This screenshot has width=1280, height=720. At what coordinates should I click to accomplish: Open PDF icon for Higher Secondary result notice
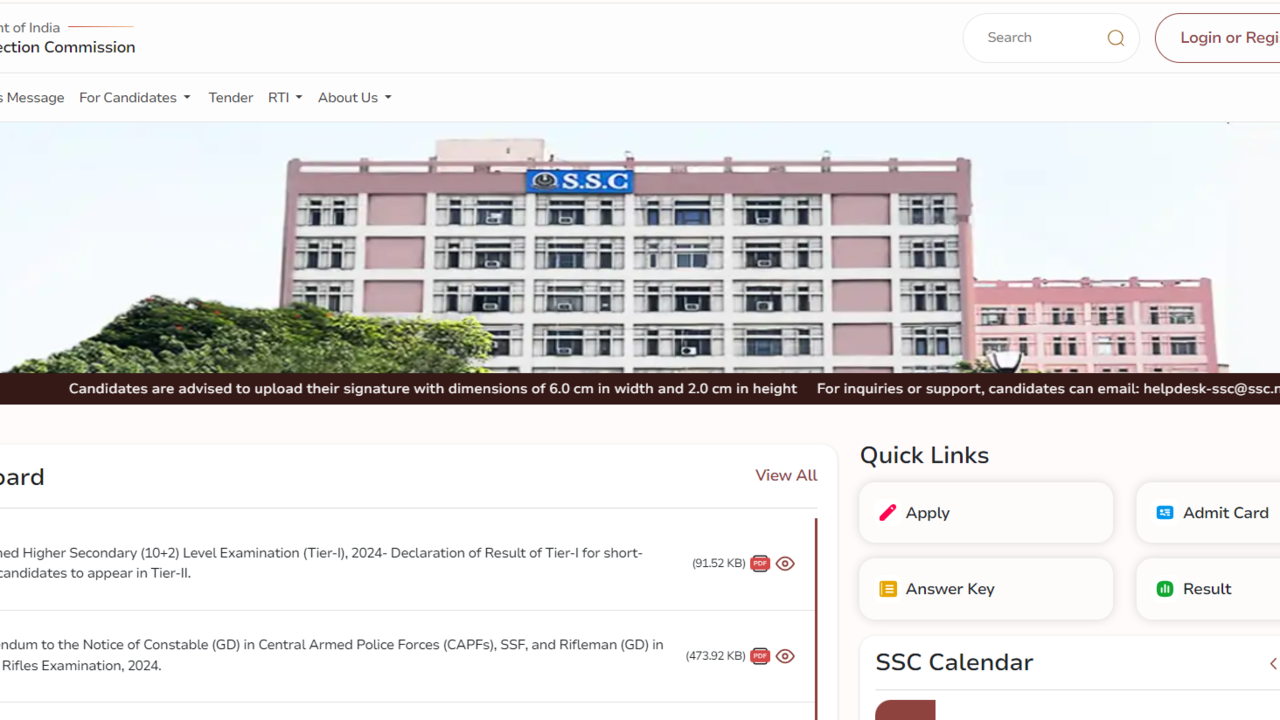click(760, 563)
